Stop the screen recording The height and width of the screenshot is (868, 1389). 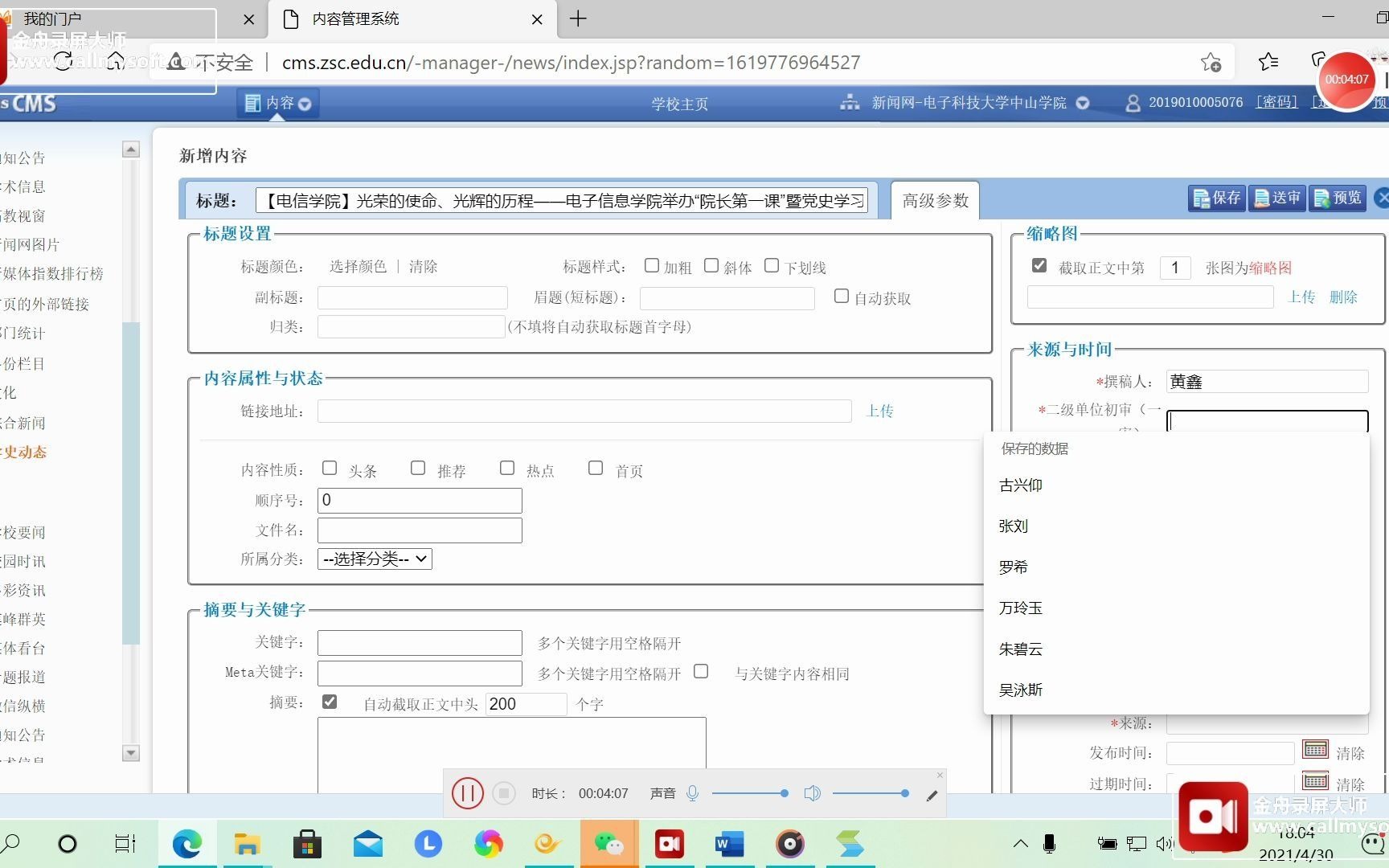click(x=504, y=793)
